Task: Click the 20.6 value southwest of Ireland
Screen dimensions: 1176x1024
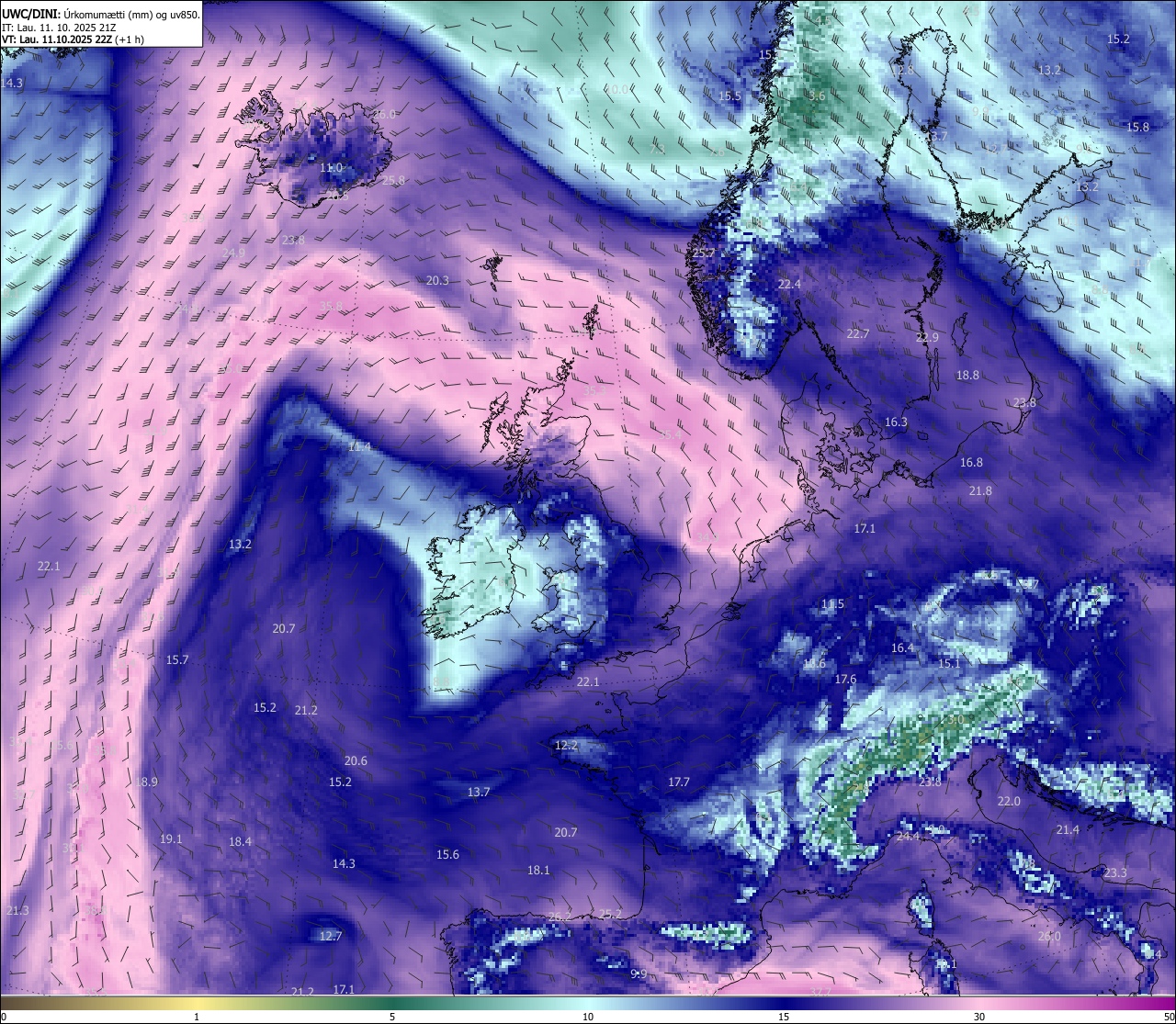Action: coord(356,761)
